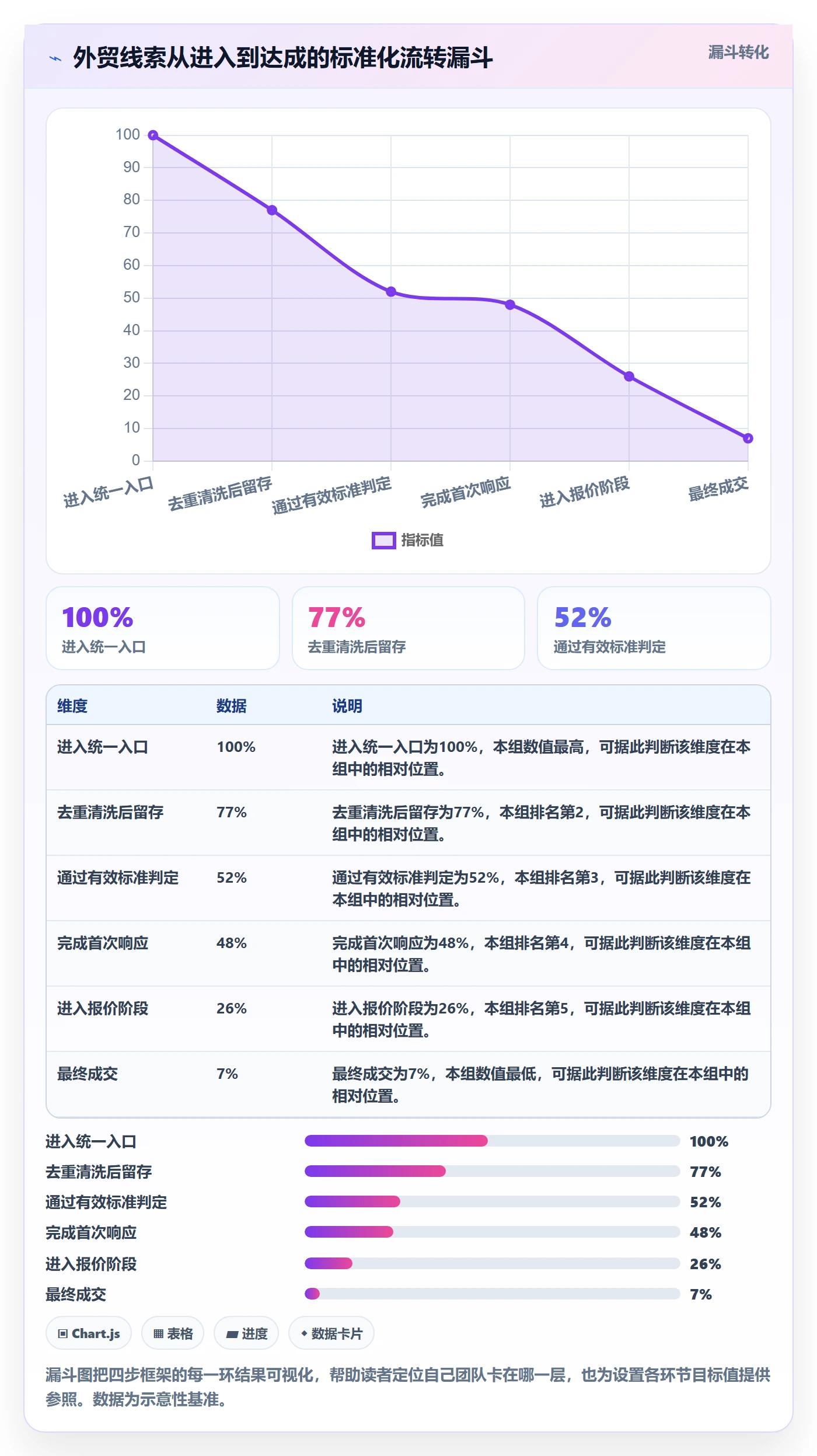Click the 进度 tag chip

(246, 1333)
